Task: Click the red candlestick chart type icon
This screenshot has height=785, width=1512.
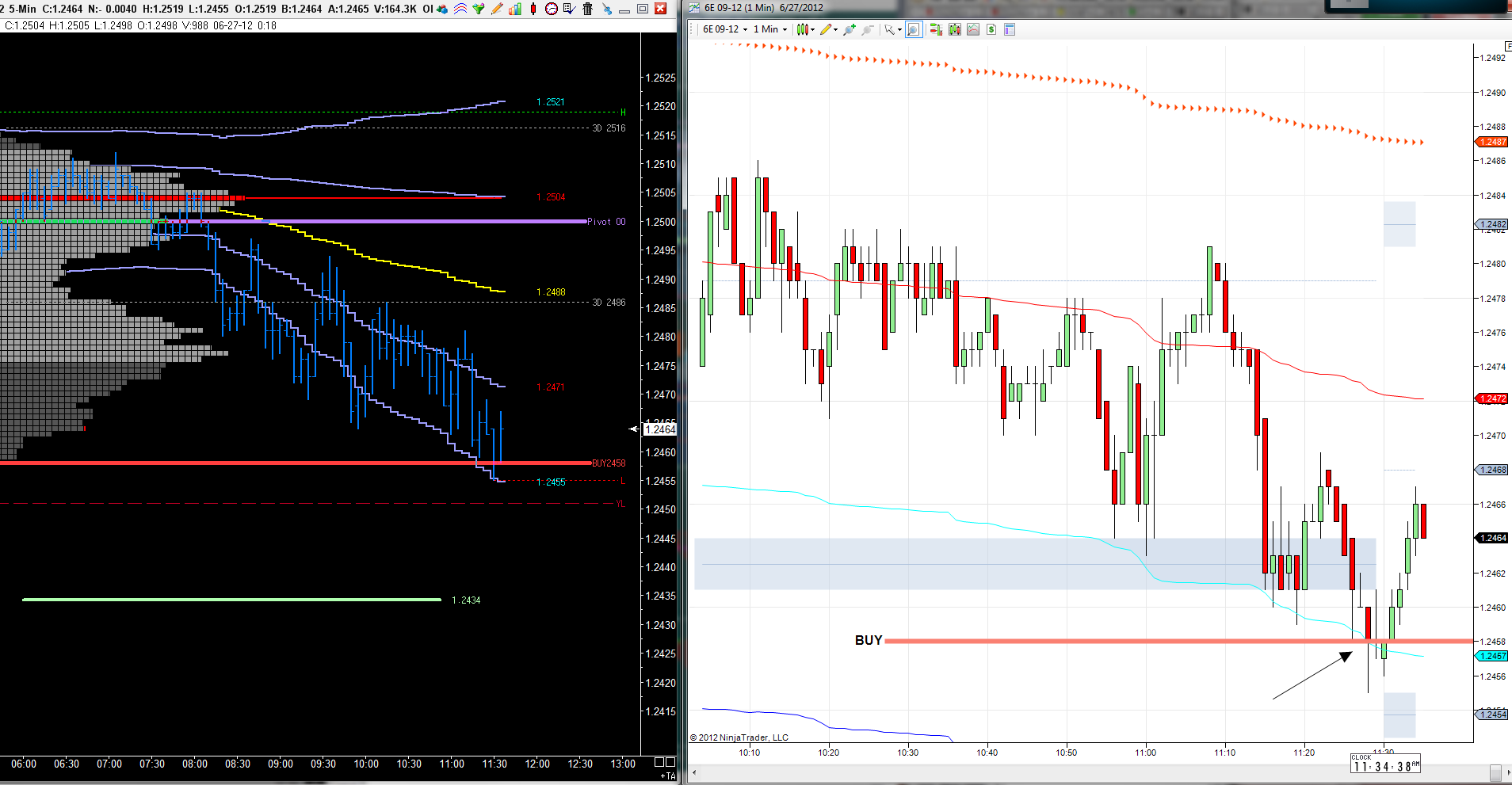Action: click(x=533, y=9)
